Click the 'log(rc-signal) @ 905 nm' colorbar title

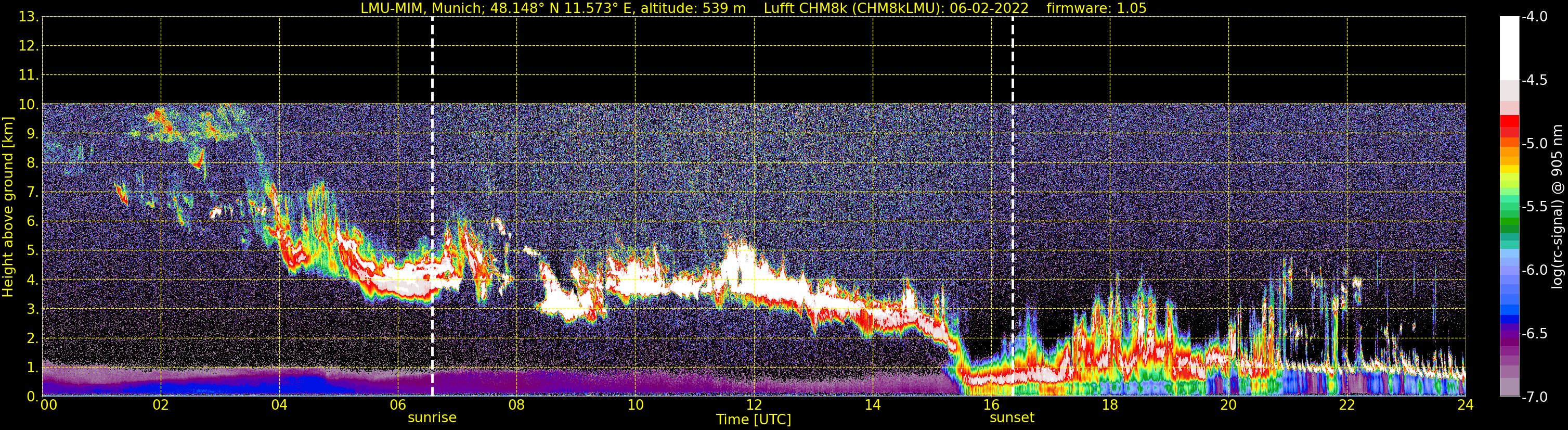pos(1557,207)
